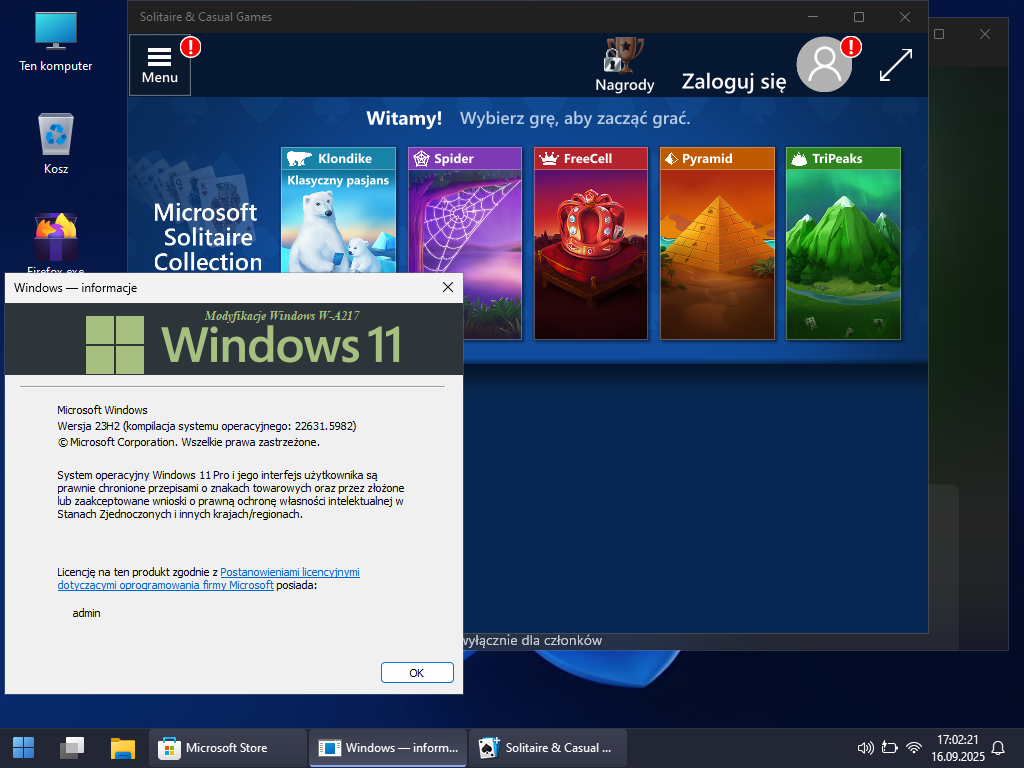Image resolution: width=1024 pixels, height=768 pixels.
Task: Launch the FreeCell game tile
Action: coord(591,243)
